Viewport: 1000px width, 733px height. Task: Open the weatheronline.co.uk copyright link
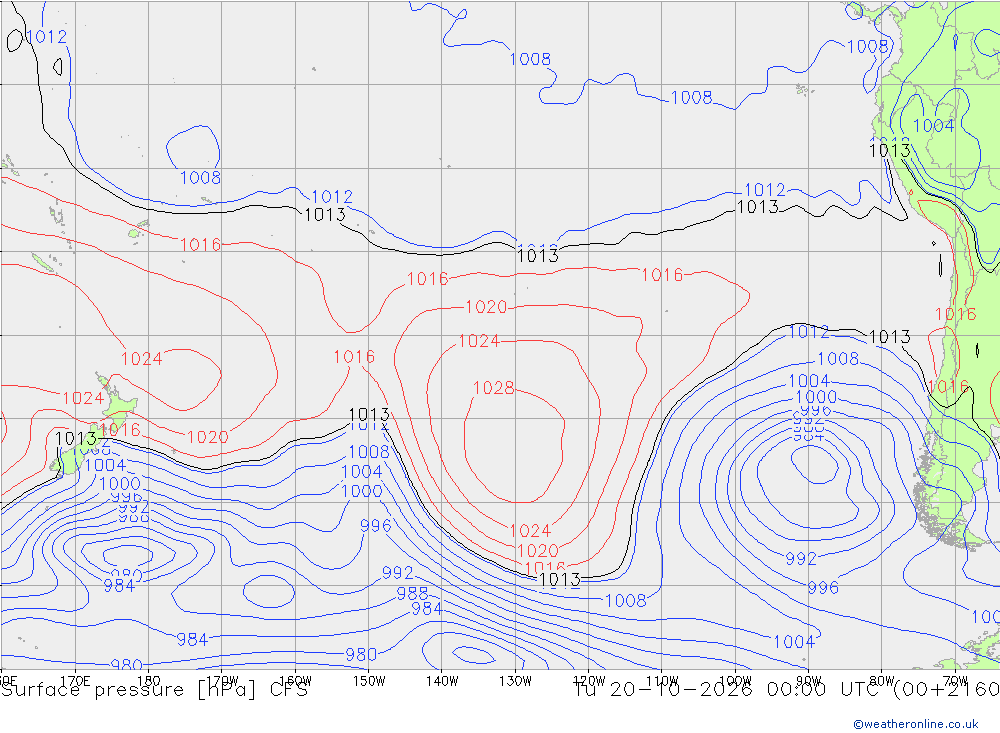(x=916, y=724)
